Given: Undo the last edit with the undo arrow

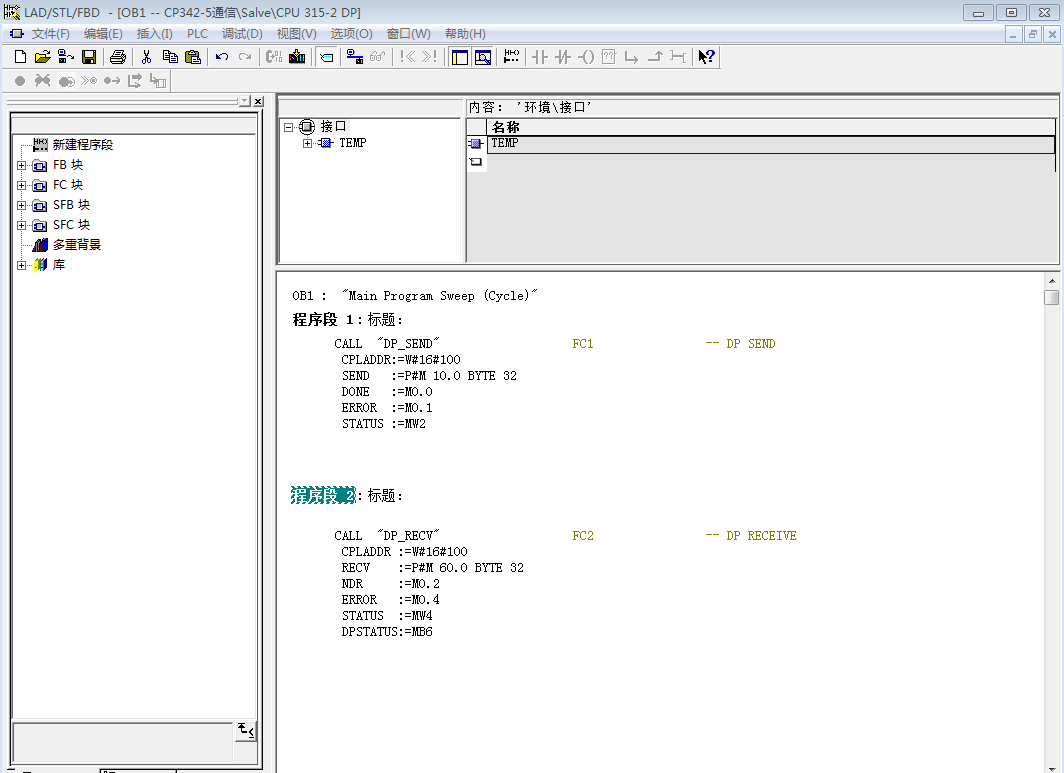Looking at the screenshot, I should pos(222,57).
